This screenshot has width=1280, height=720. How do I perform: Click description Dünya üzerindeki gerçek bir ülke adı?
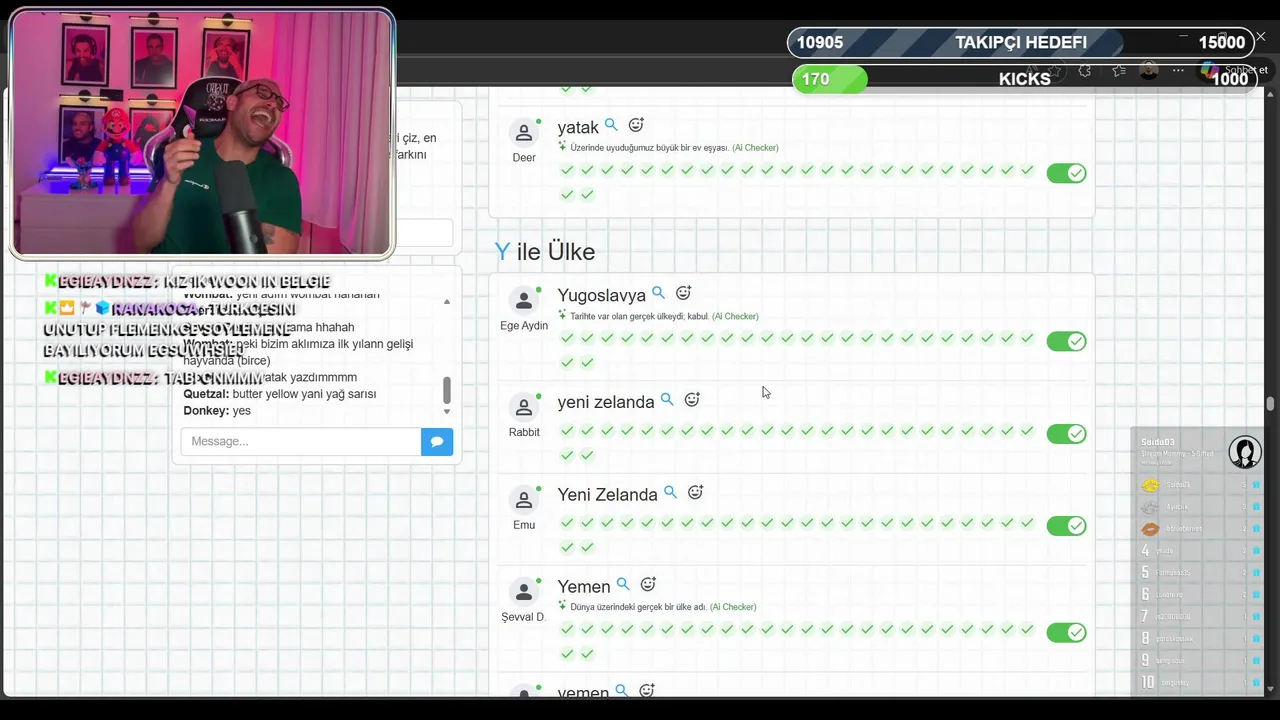638,607
